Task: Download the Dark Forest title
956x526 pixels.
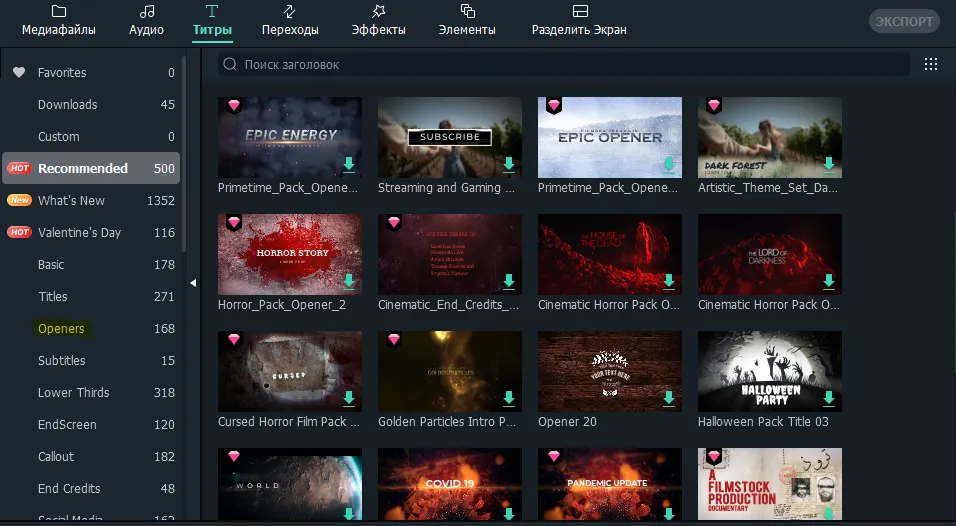Action: (x=829, y=164)
